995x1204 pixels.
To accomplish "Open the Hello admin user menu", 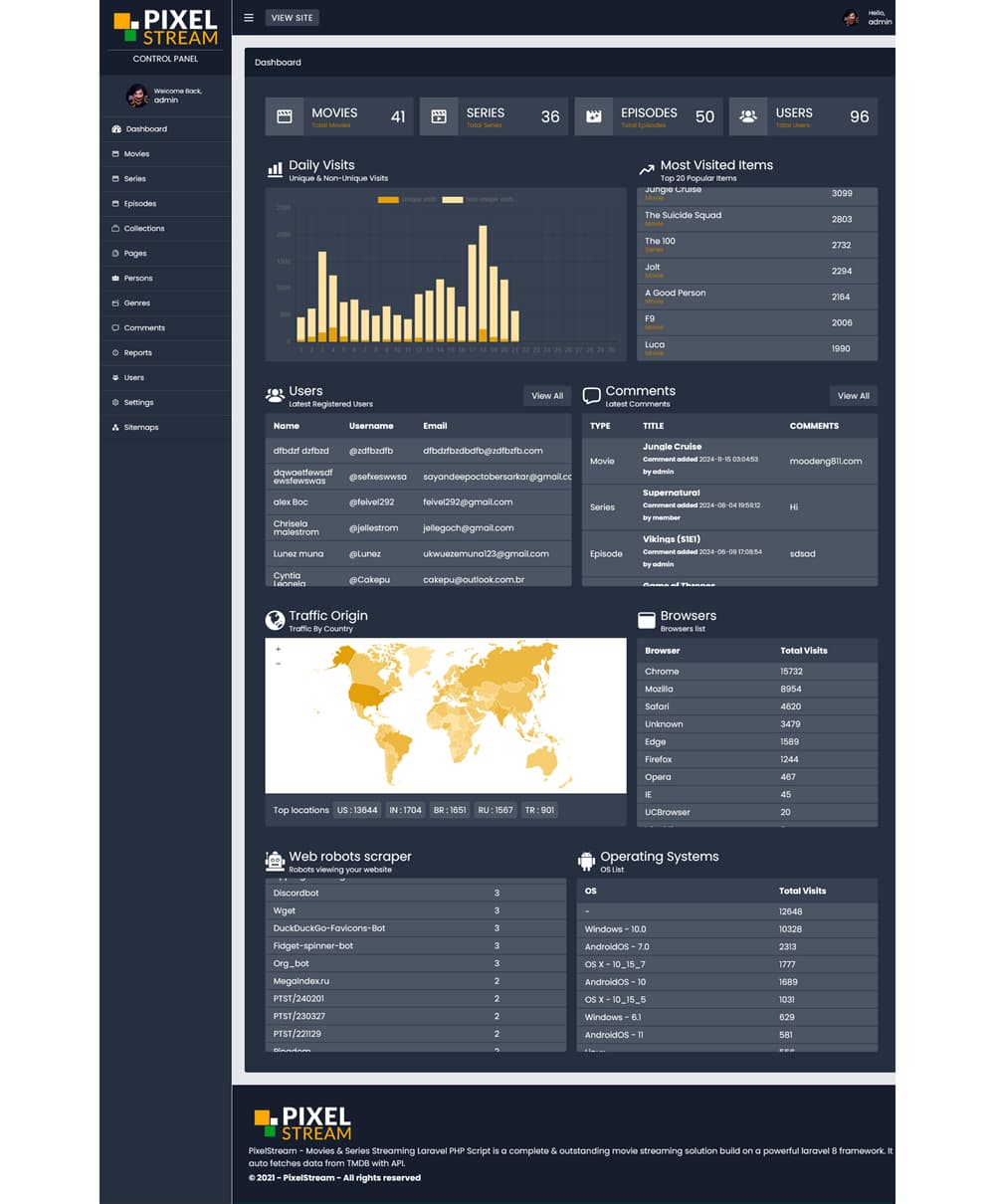I will pyautogui.click(x=879, y=18).
